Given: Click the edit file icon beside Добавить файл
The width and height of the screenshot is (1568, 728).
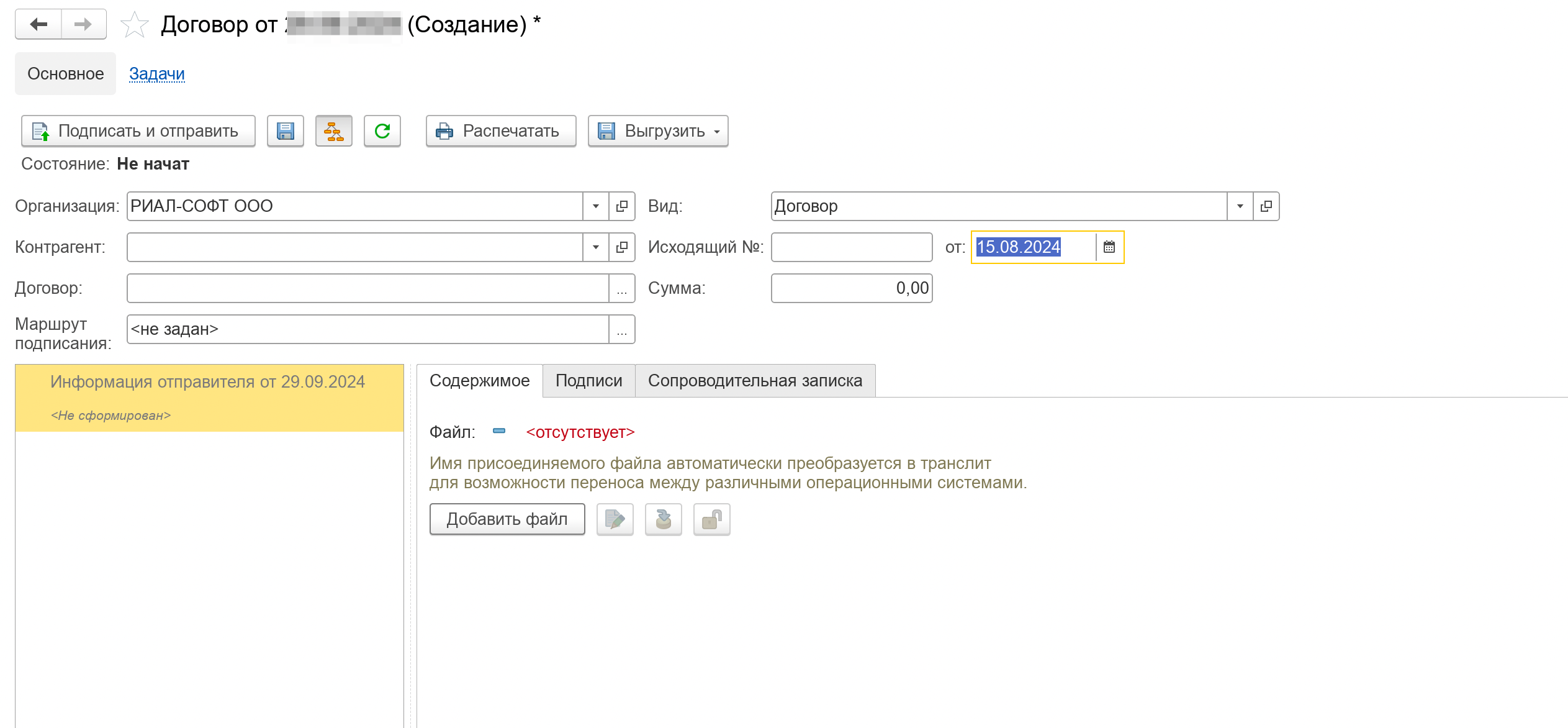Looking at the screenshot, I should [x=615, y=519].
